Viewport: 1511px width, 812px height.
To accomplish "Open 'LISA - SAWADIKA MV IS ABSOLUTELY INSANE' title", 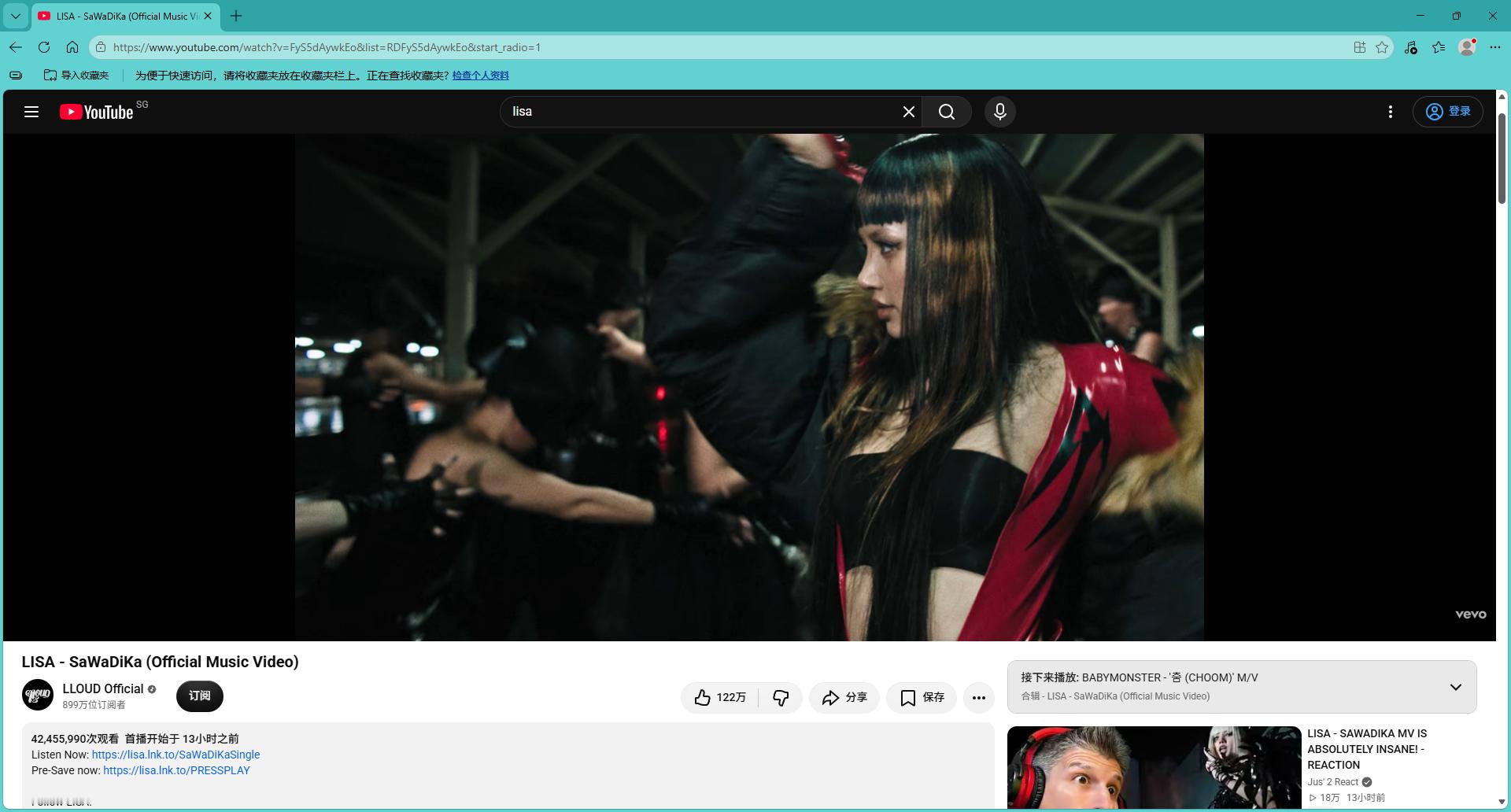I will 1367,749.
